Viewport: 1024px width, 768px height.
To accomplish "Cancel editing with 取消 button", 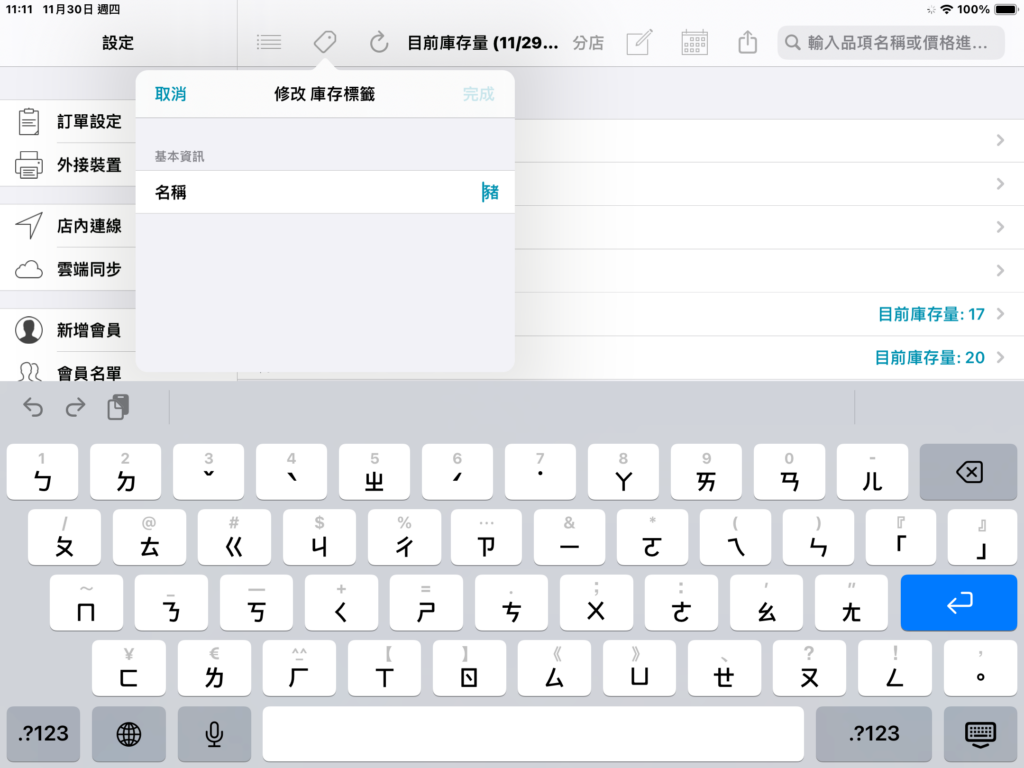I will 170,94.
